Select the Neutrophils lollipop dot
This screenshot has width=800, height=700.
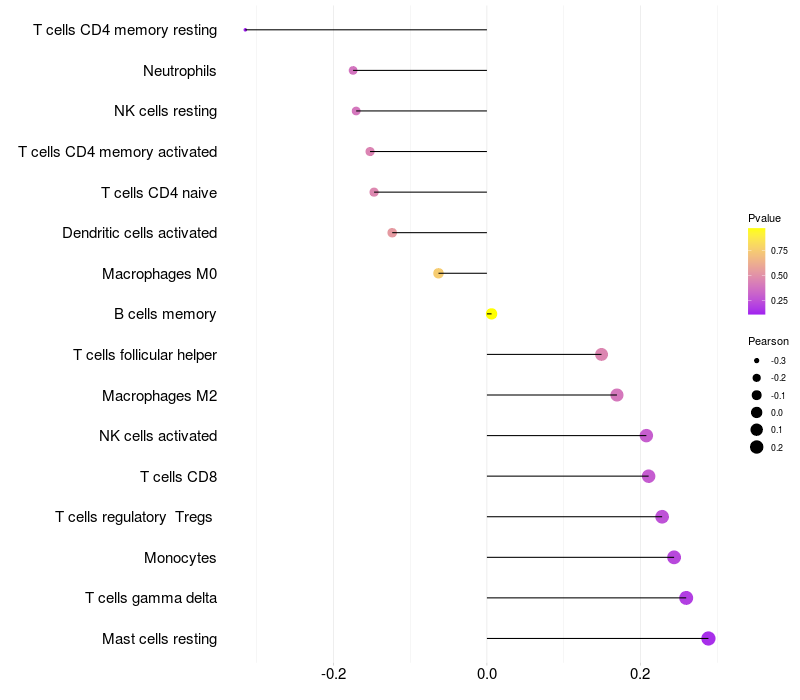[353, 70]
